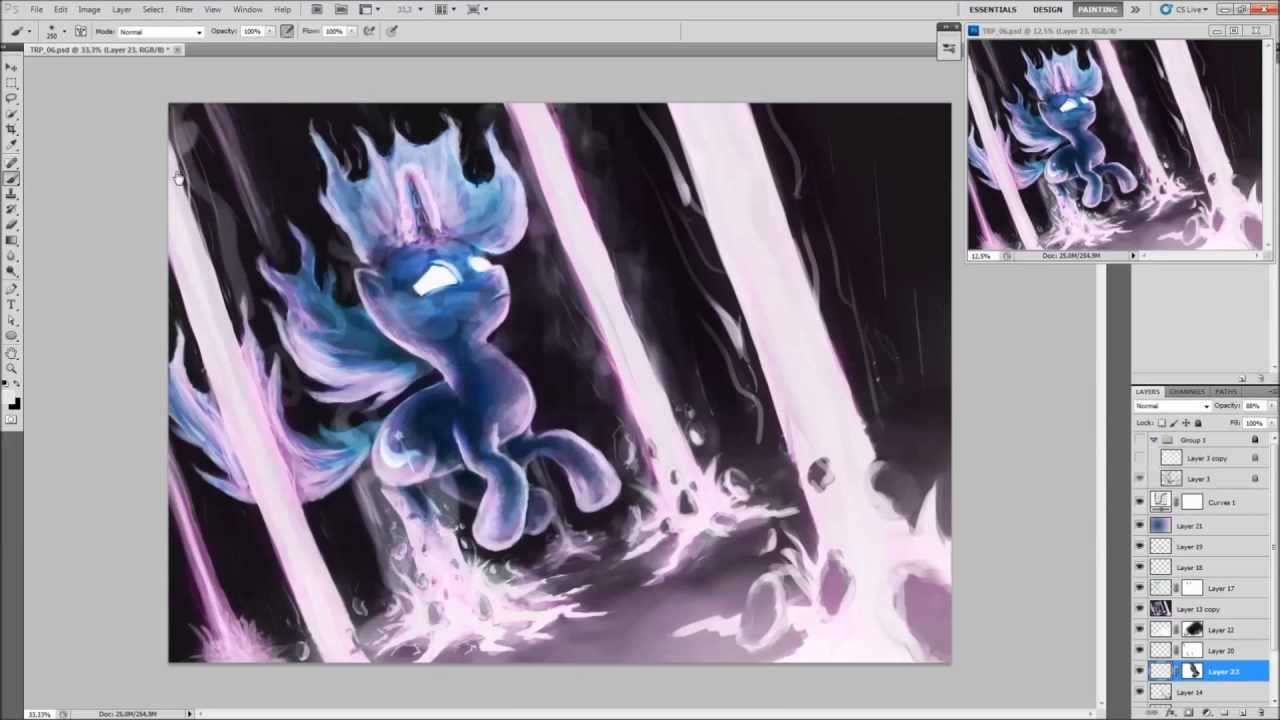Screen dimensions: 1280x720
Task: Select the Move tool
Action: (x=12, y=67)
